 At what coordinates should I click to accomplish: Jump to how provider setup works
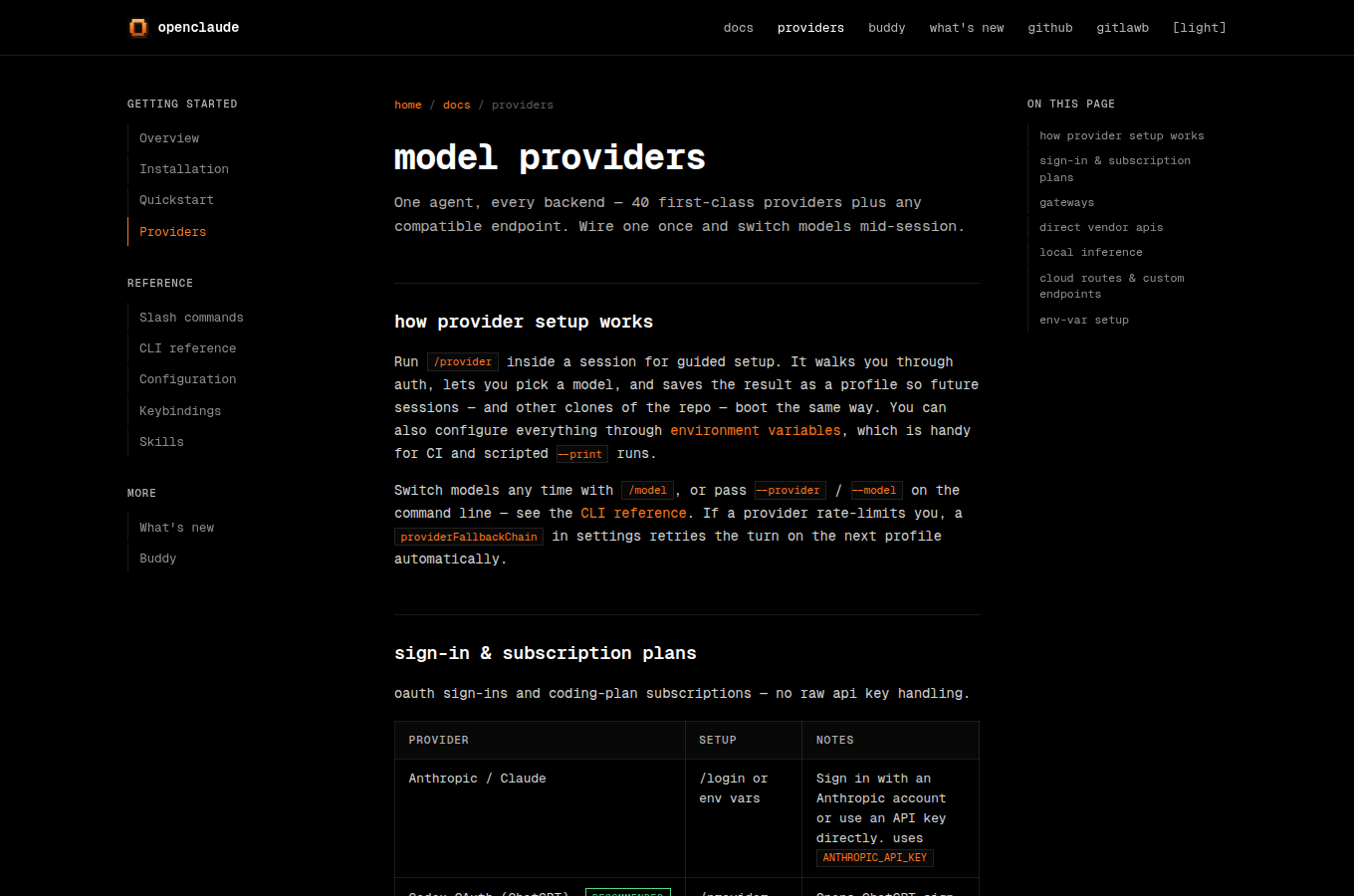(x=1122, y=136)
